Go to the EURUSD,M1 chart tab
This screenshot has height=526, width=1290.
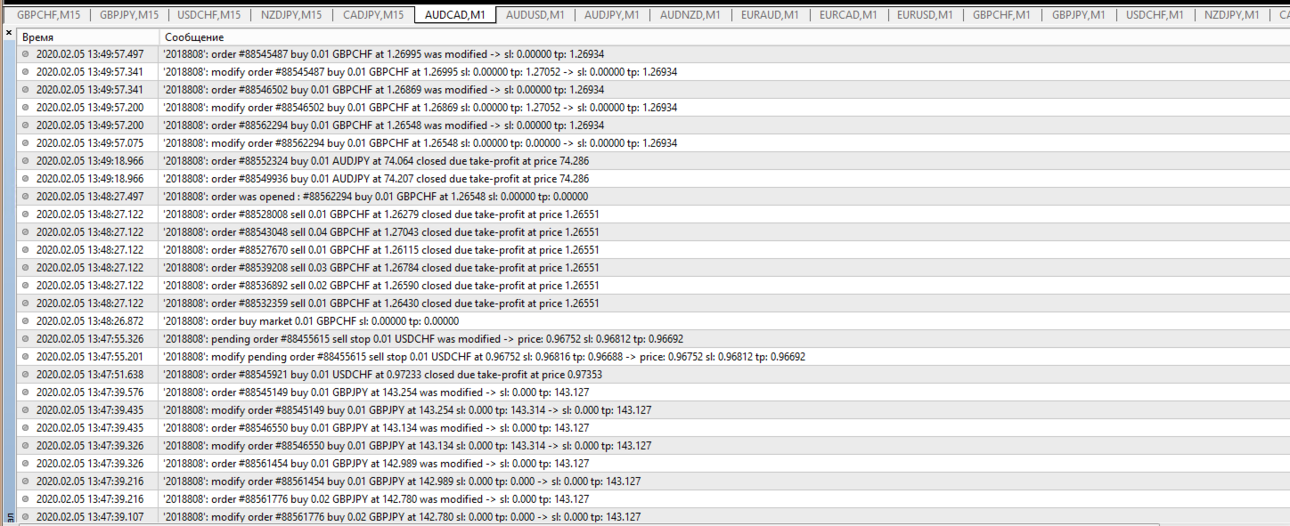[925, 15]
